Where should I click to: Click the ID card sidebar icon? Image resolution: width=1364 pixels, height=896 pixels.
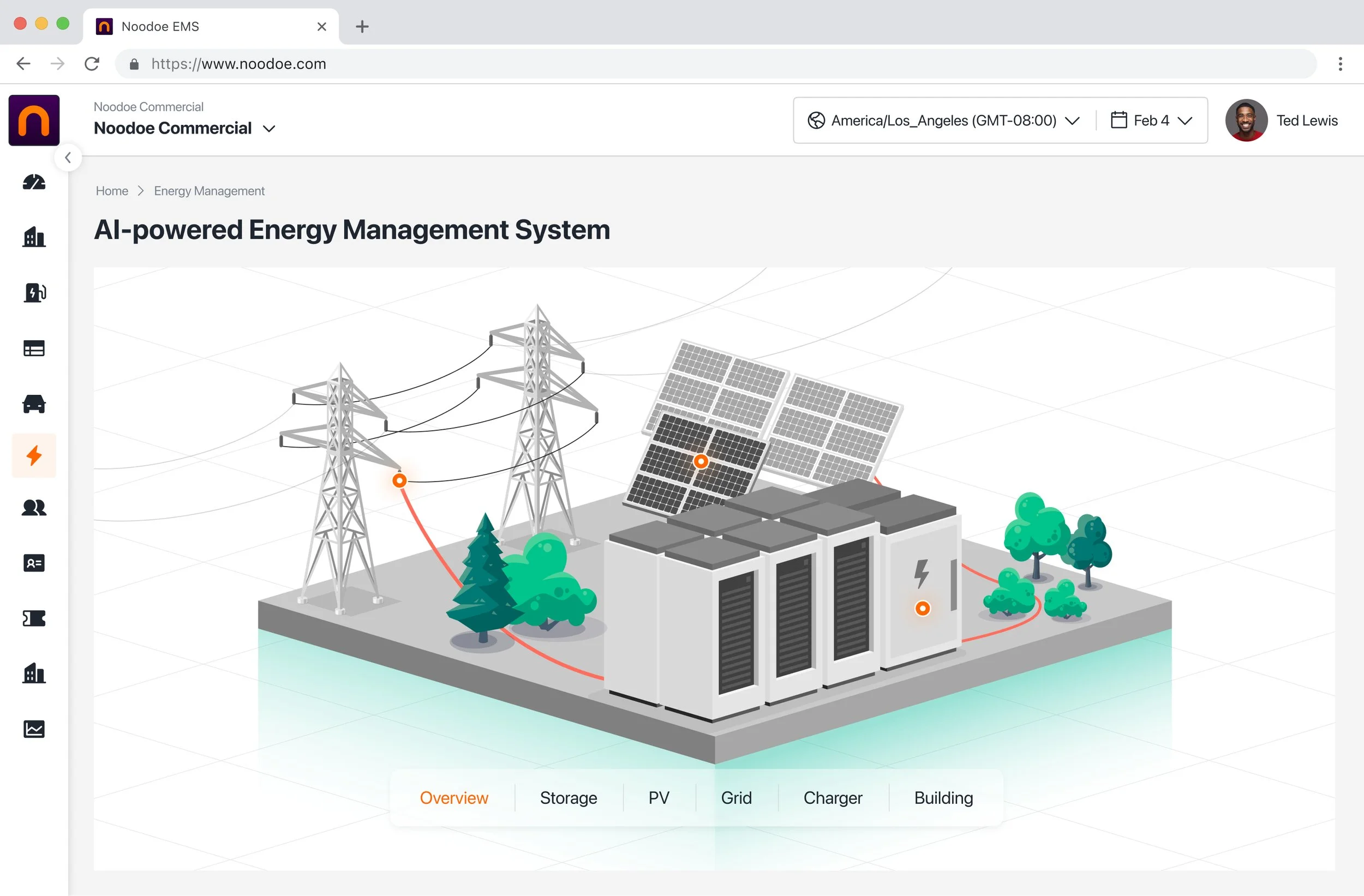pos(34,563)
